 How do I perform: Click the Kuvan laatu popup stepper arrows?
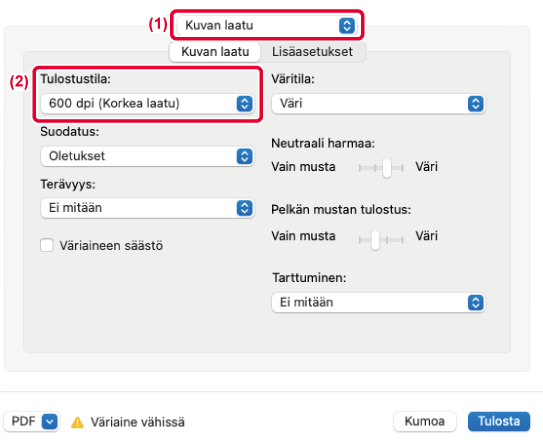tap(347, 25)
